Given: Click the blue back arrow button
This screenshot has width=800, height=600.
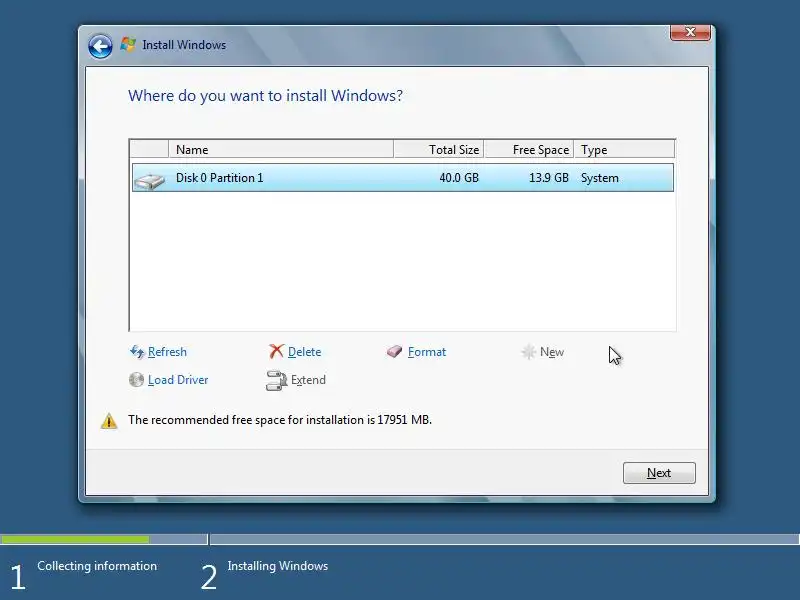Looking at the screenshot, I should [x=100, y=47].
